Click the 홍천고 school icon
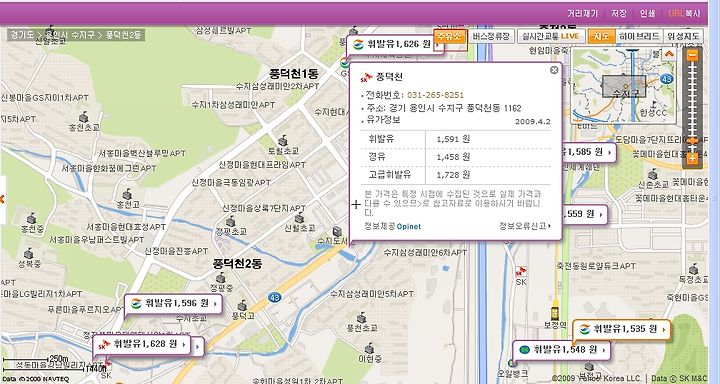 coord(127,194)
